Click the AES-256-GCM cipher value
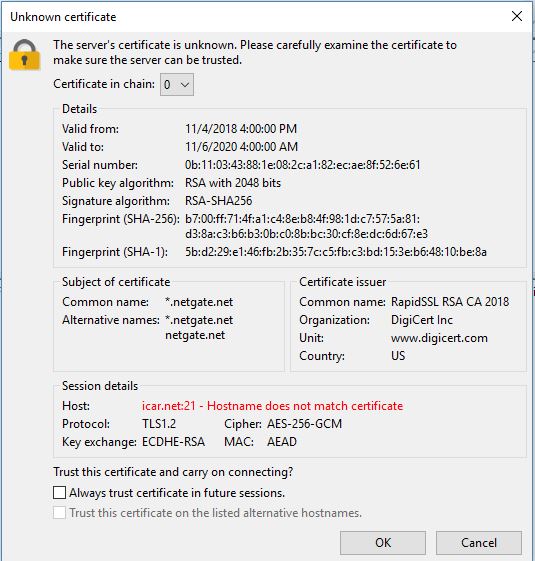 coord(305,424)
